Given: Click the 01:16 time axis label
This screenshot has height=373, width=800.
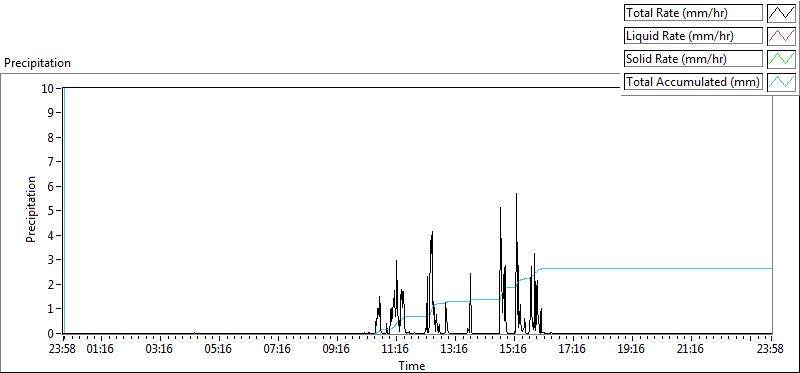Looking at the screenshot, I should [x=101, y=350].
